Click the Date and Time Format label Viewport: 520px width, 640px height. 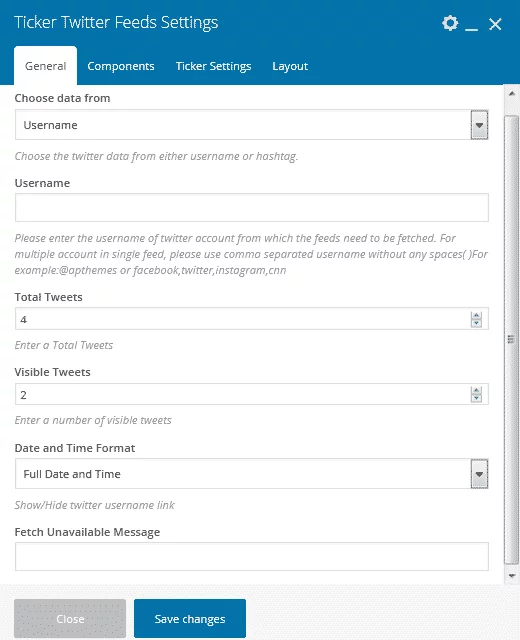coord(75,448)
